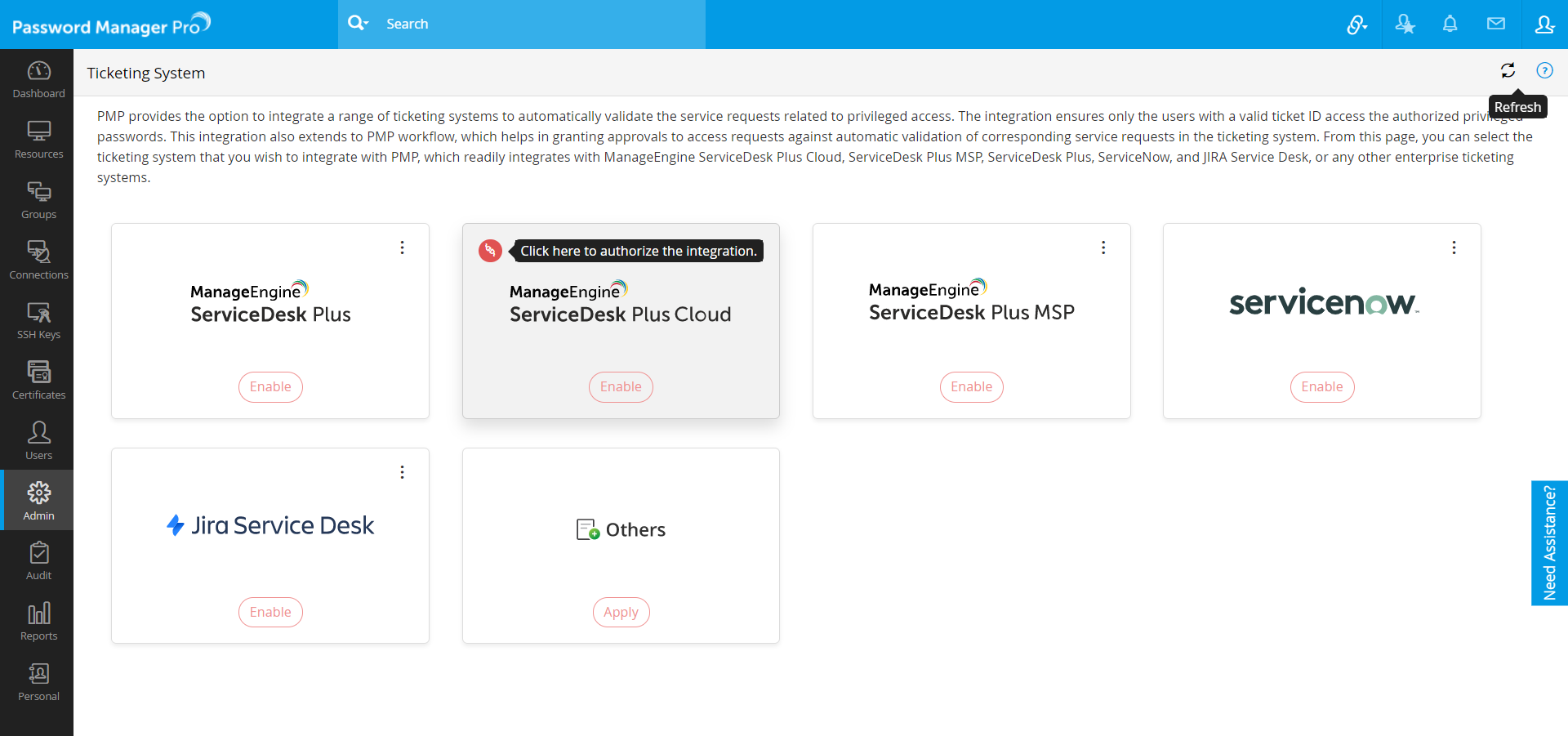Go to Resources in the sidebar
Image resolution: width=1568 pixels, height=736 pixels.
coord(38,140)
